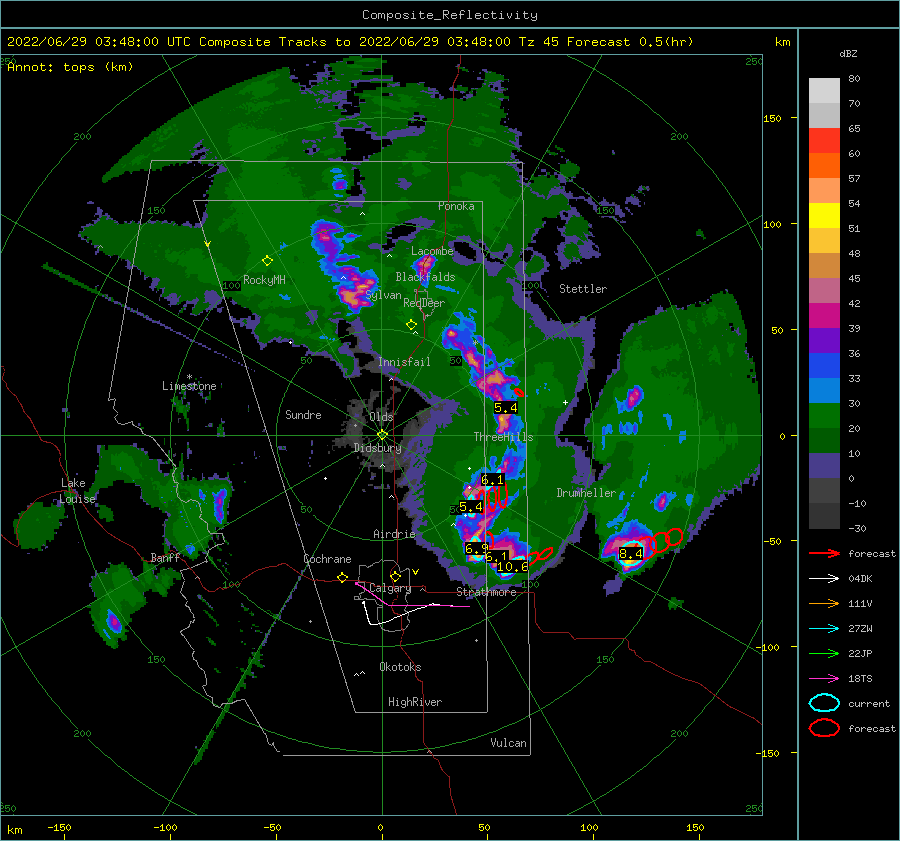This screenshot has width=900, height=841.
Task: Click the cyan current-storm ellipse at 8.4 cell
Action: pos(631,552)
